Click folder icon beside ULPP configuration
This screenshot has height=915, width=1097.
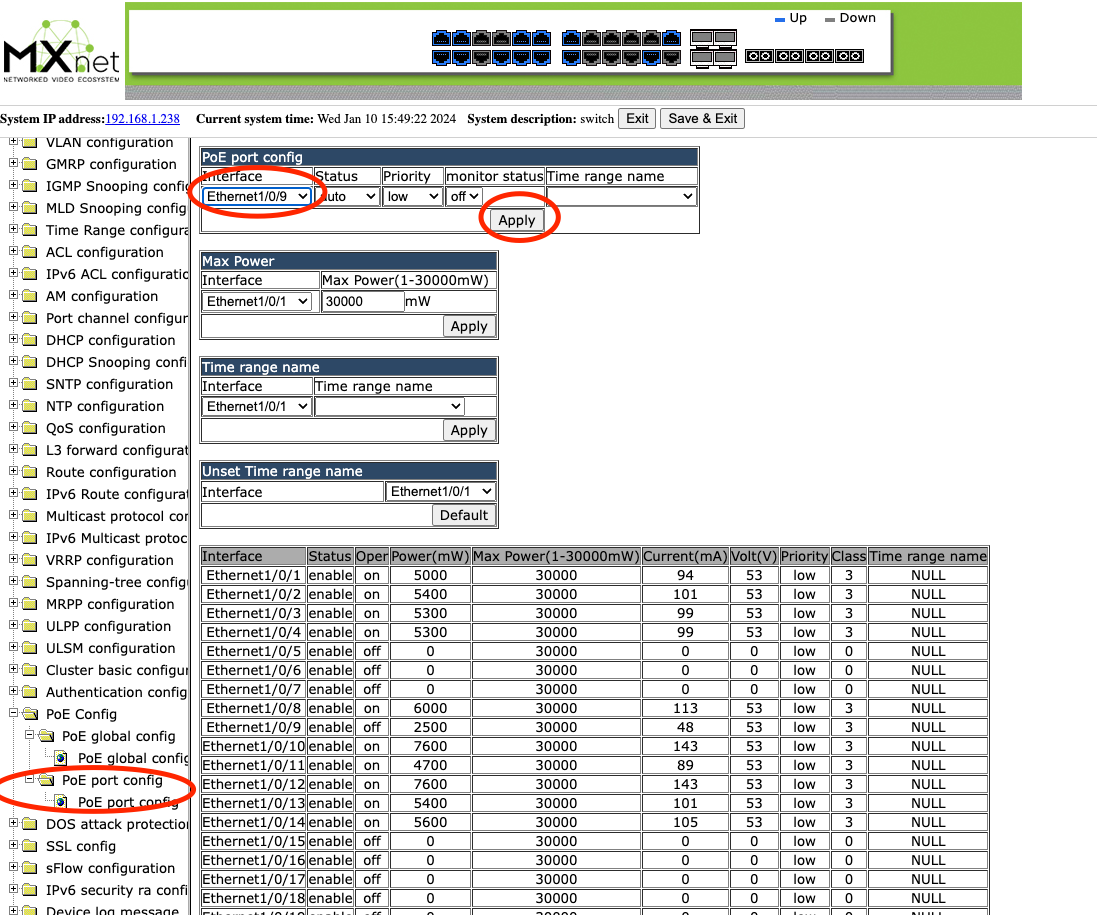pyautogui.click(x=29, y=627)
